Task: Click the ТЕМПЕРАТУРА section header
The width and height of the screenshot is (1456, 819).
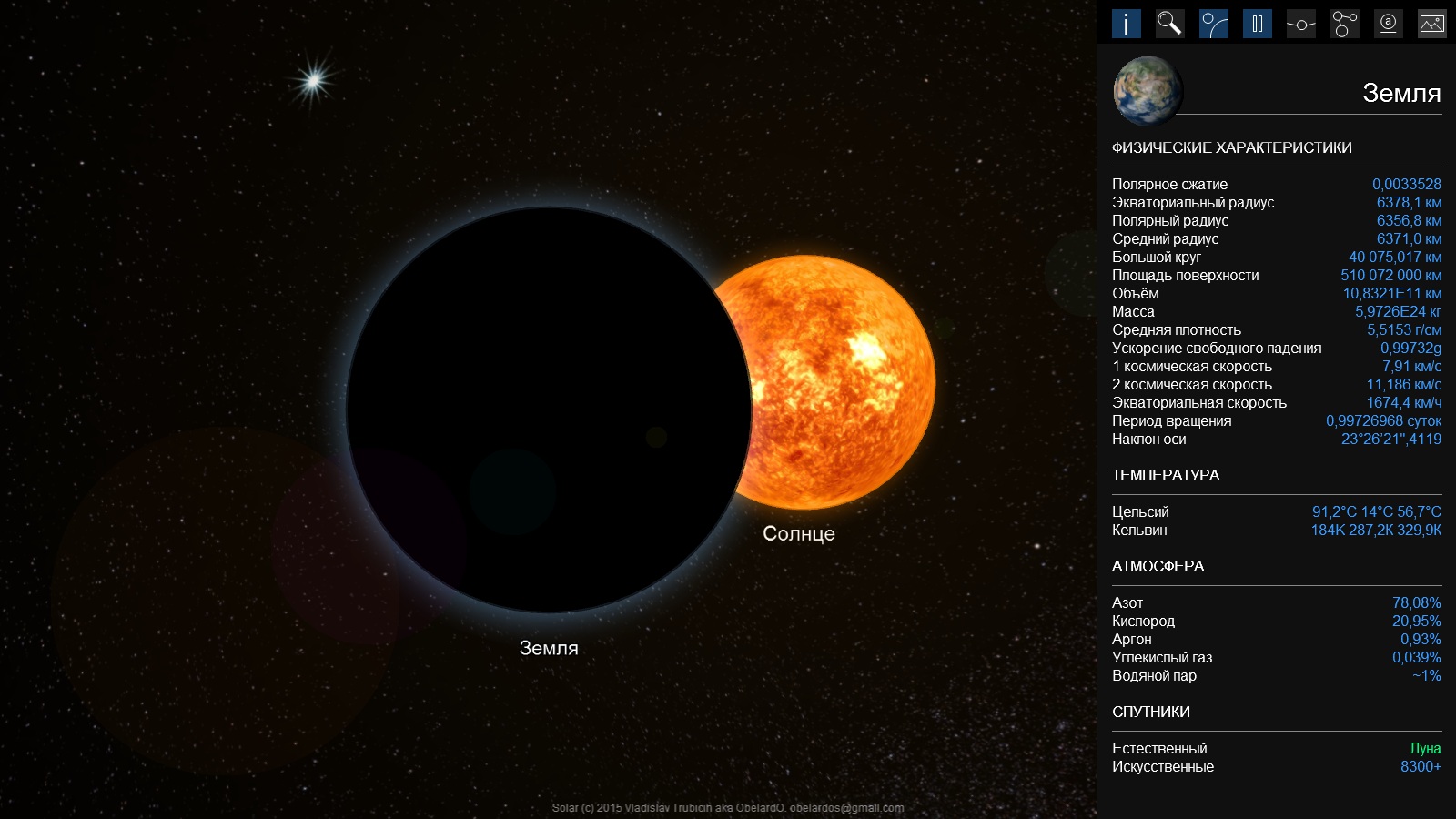Action: [1166, 475]
